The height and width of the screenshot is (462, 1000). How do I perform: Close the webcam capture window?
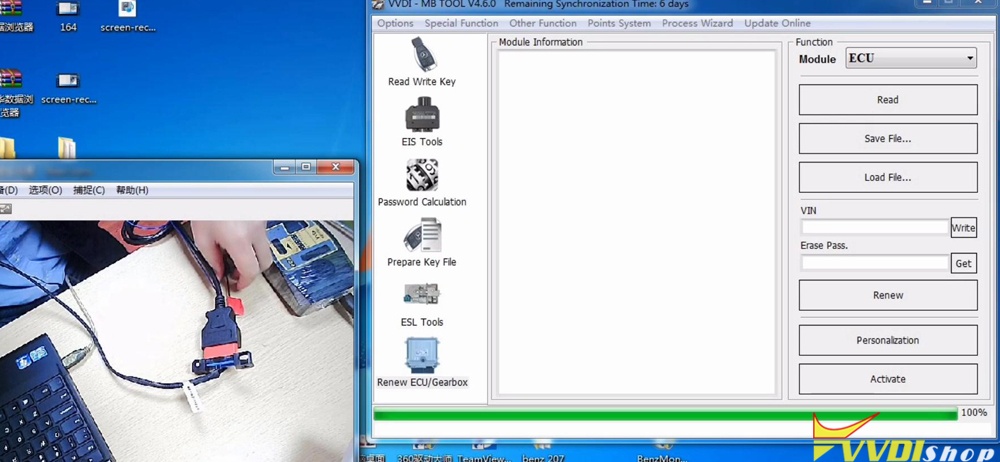335,167
